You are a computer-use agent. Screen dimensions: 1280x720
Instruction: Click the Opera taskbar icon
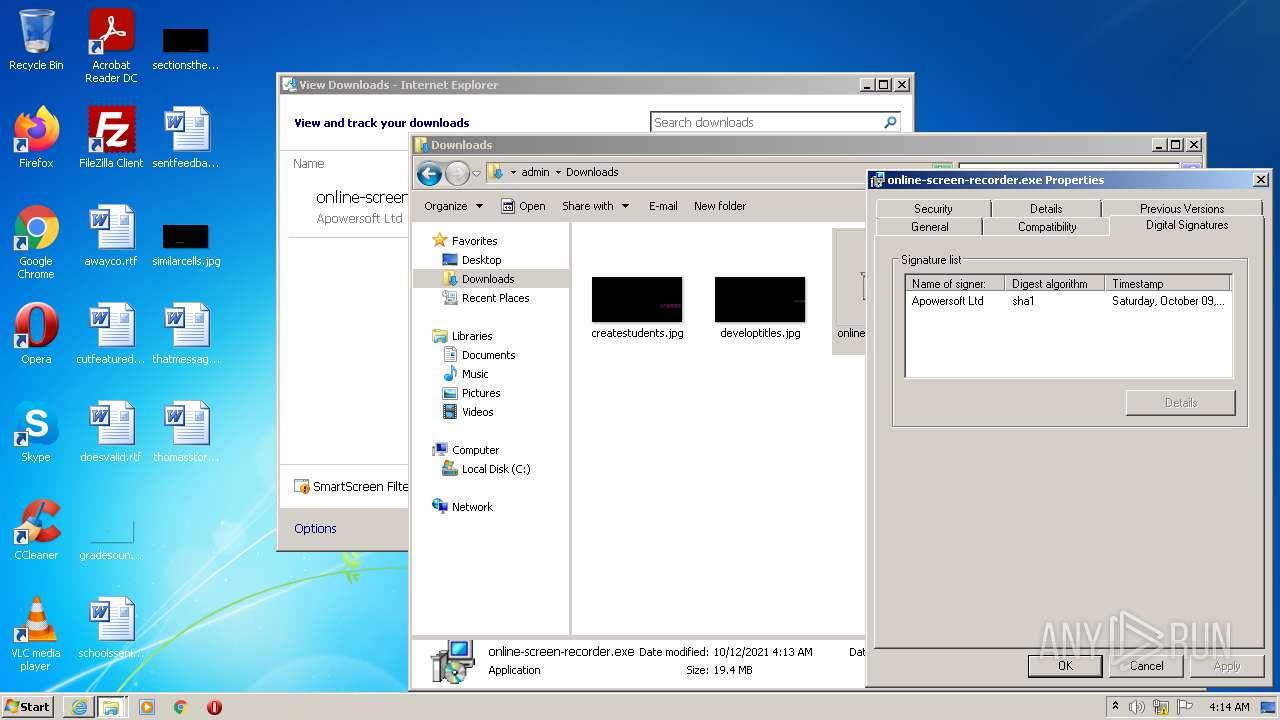tap(214, 707)
